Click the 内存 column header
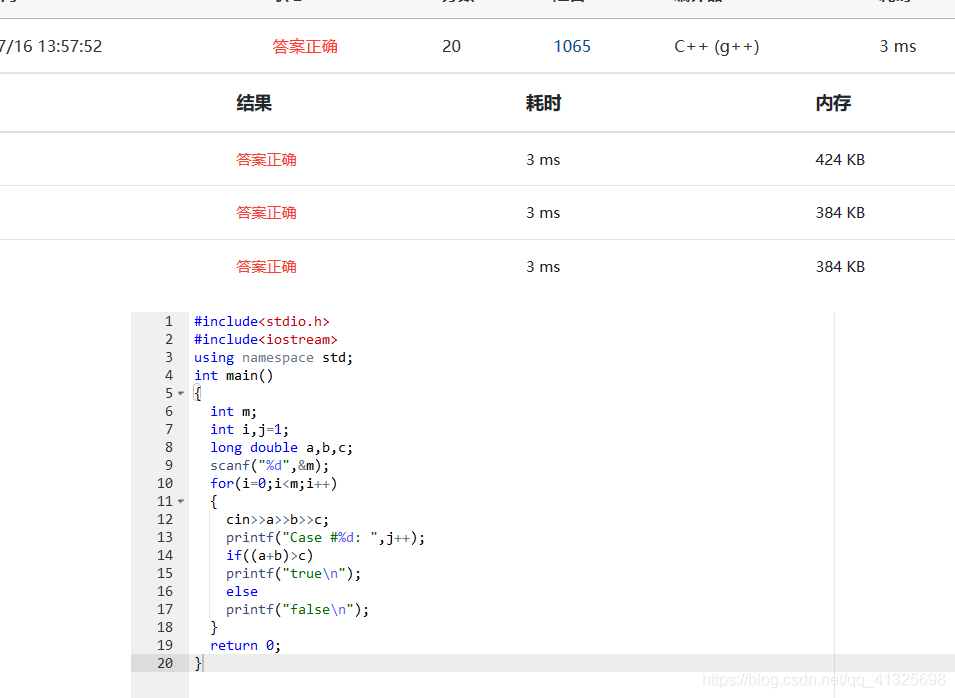955x698 pixels. tap(832, 102)
